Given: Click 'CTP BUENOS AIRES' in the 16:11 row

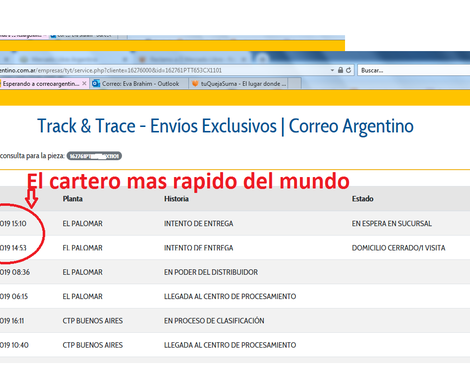Looking at the screenshot, I should (x=93, y=321).
